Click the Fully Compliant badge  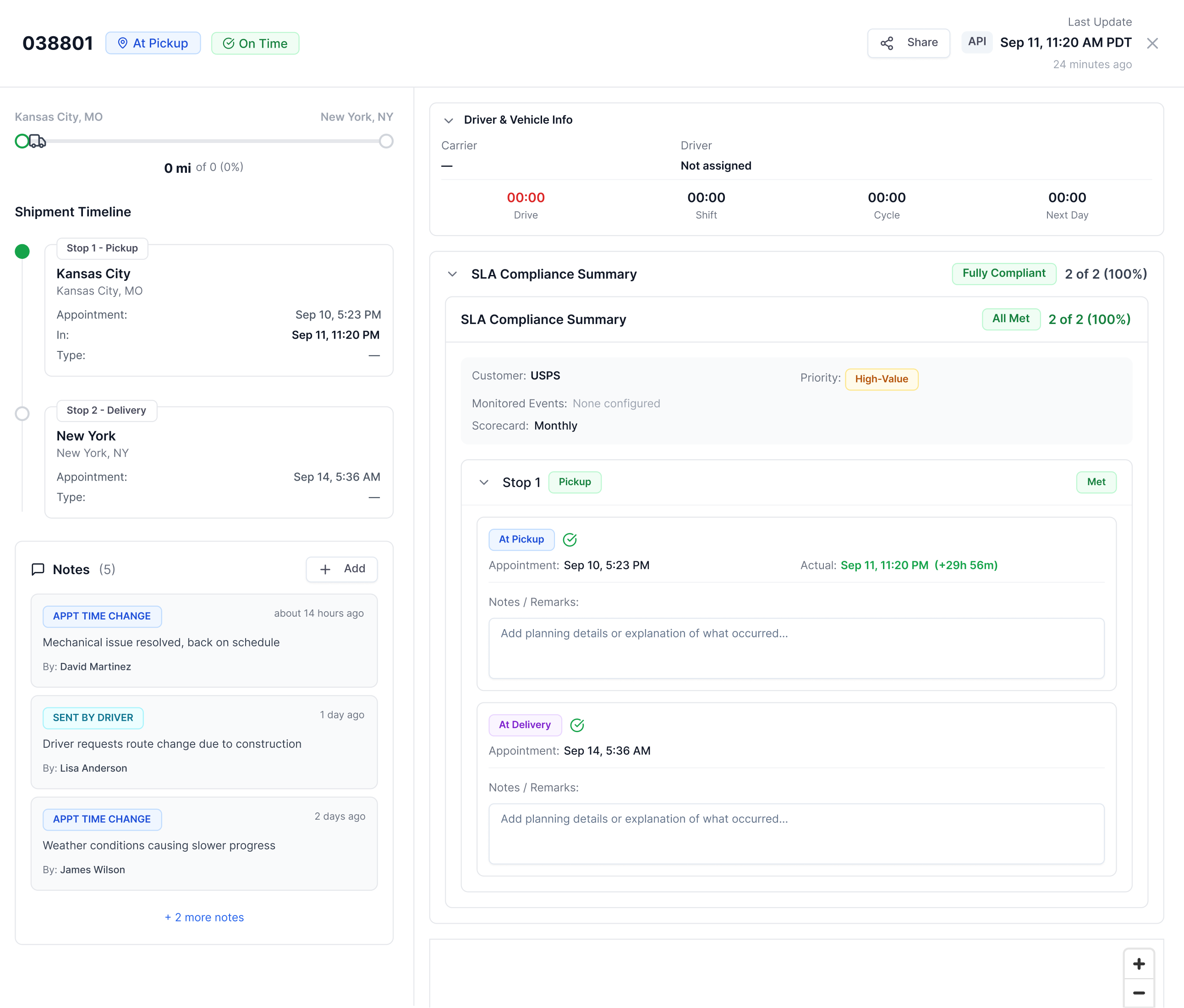pos(1003,274)
